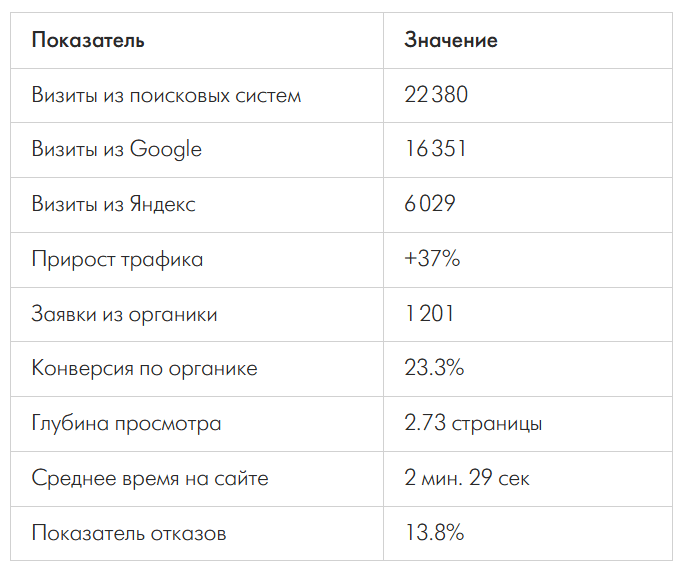Click the 13.8% bounce rate value

pos(434,534)
